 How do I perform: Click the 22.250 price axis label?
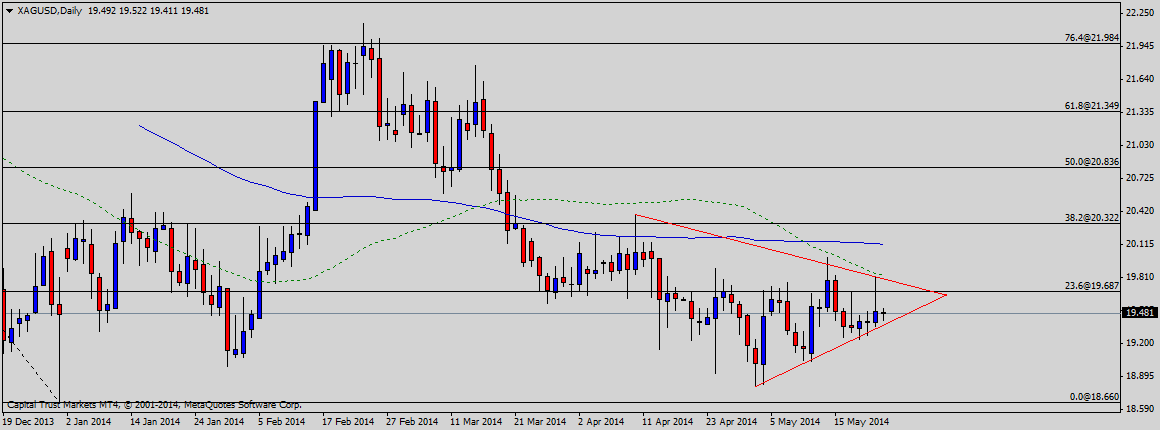click(1139, 13)
